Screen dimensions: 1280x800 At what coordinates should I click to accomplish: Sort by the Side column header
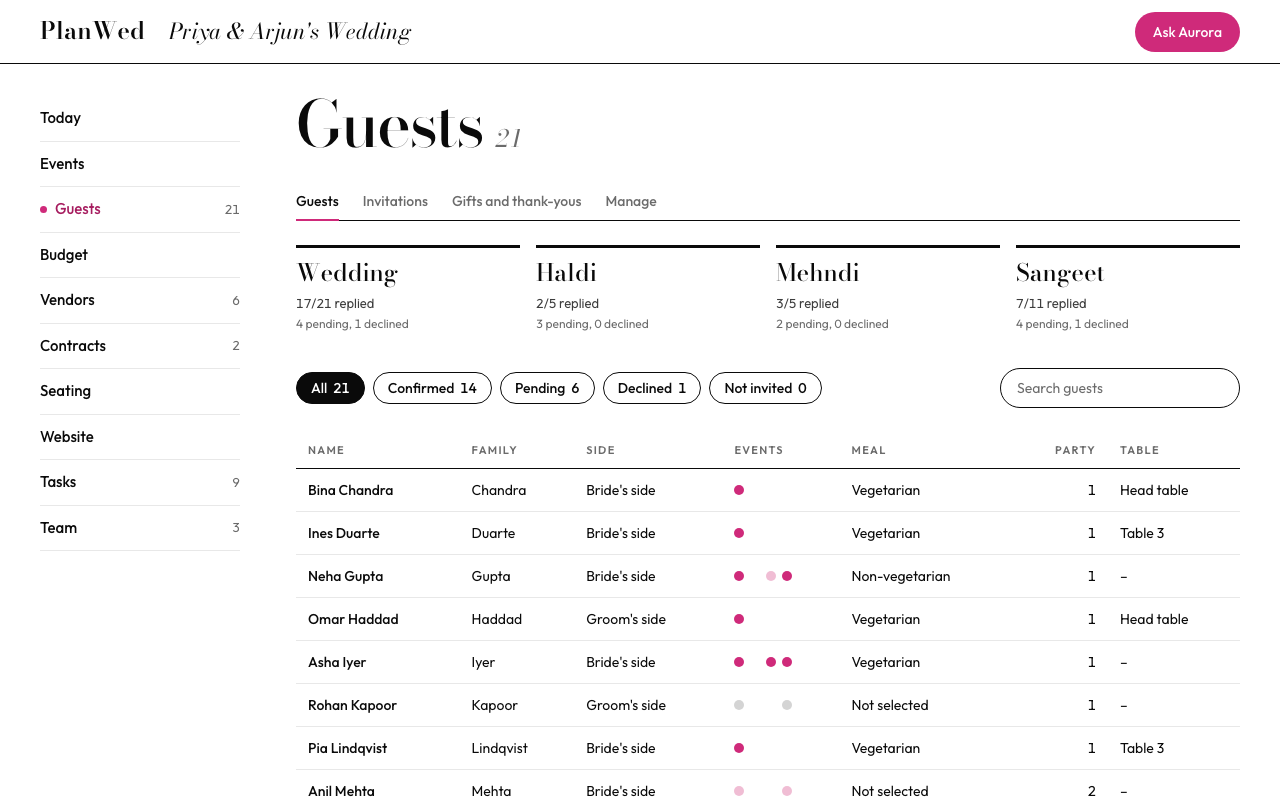[x=600, y=450]
